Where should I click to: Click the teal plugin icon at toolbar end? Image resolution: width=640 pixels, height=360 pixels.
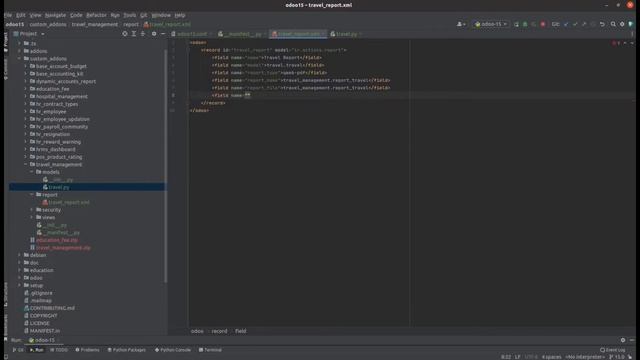pos(631,24)
